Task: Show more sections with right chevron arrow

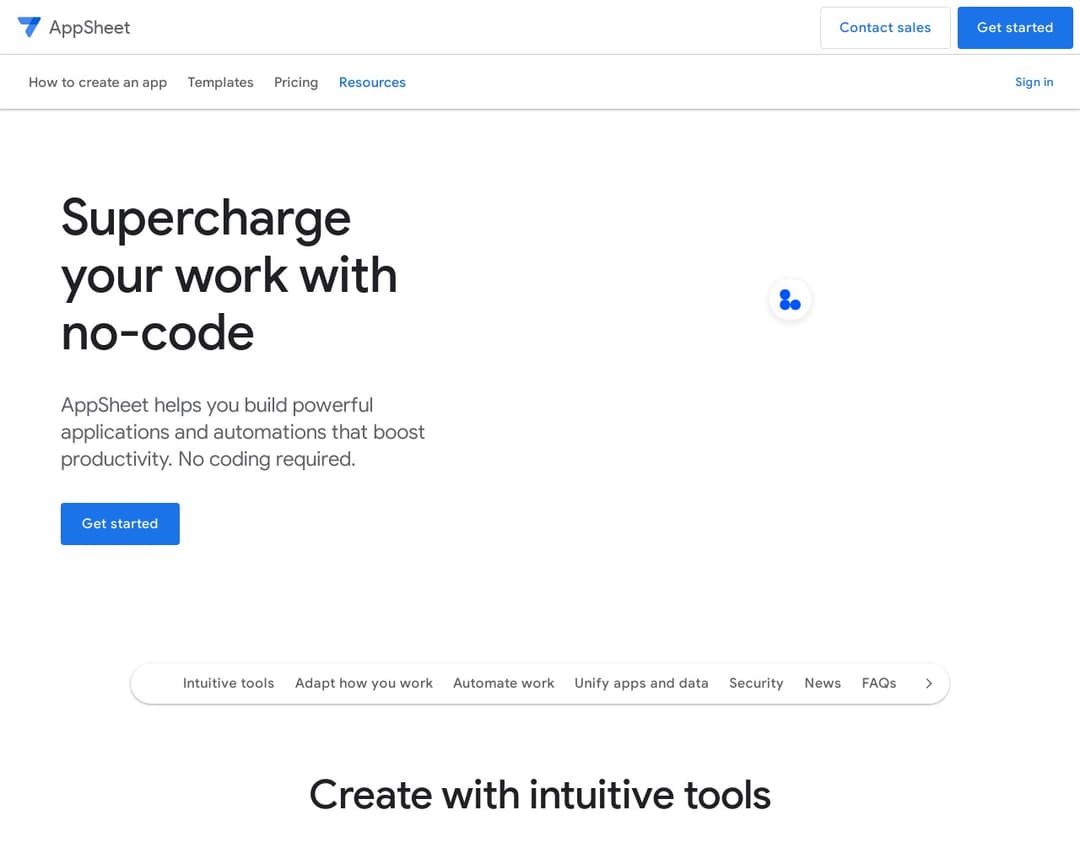Action: pos(928,683)
